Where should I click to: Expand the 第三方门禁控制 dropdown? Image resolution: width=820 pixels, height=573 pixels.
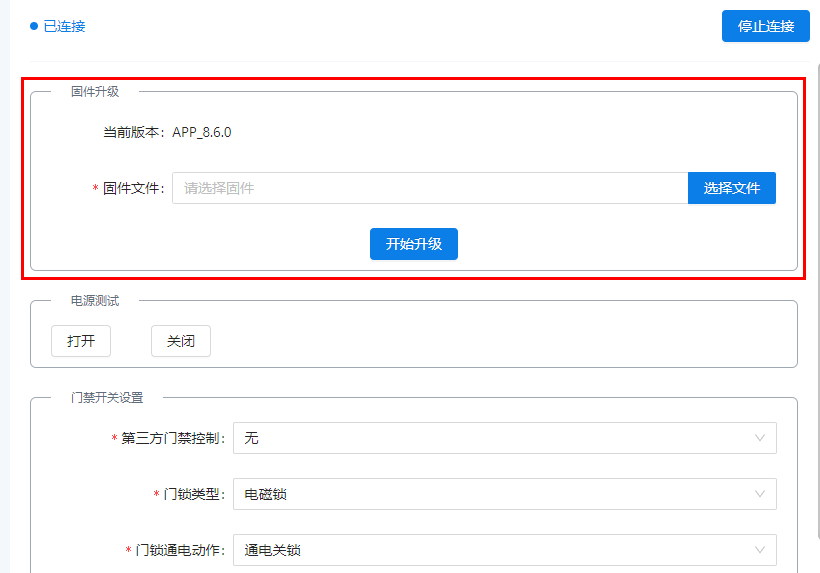[504, 438]
